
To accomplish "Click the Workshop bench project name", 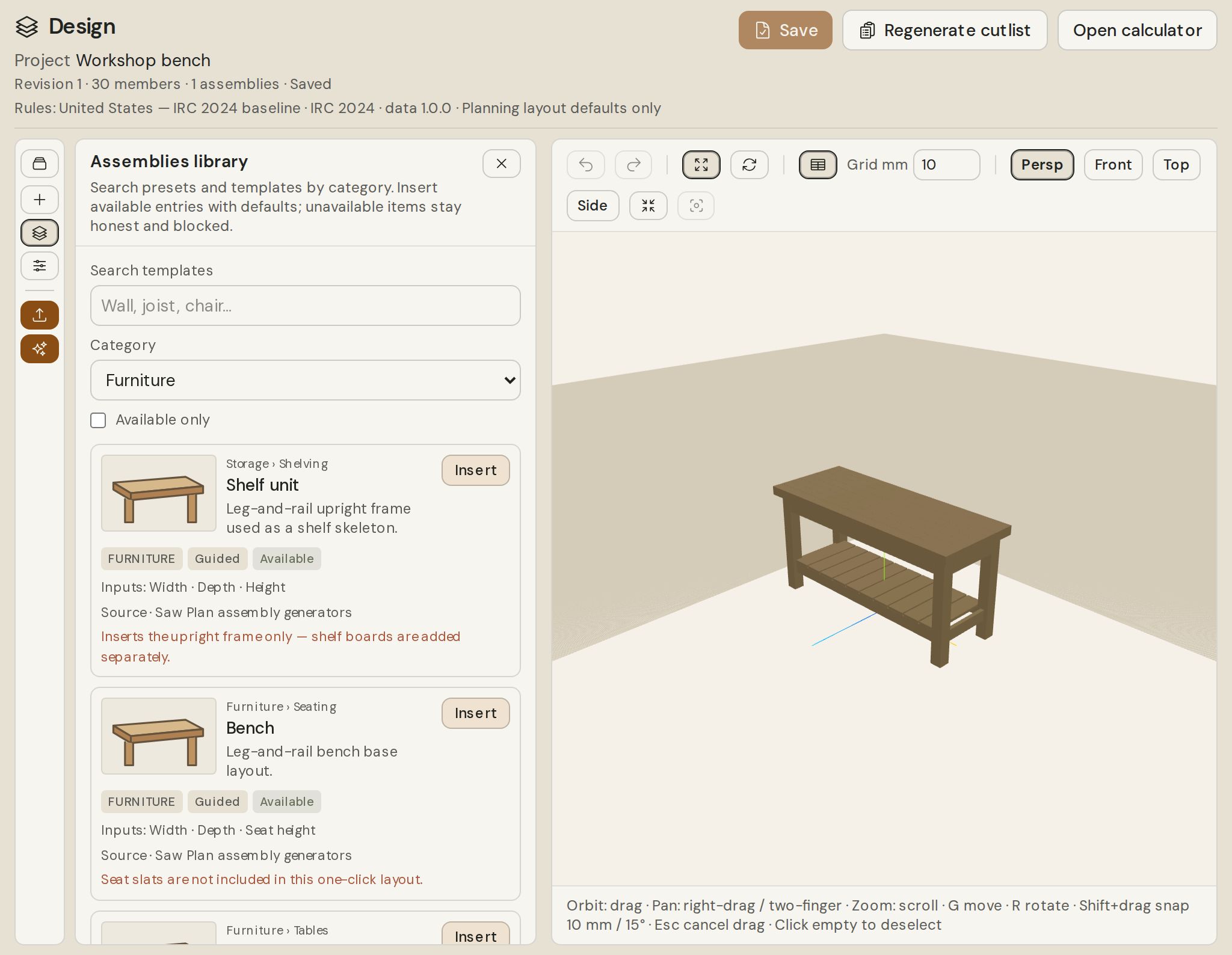I will click(x=143, y=61).
